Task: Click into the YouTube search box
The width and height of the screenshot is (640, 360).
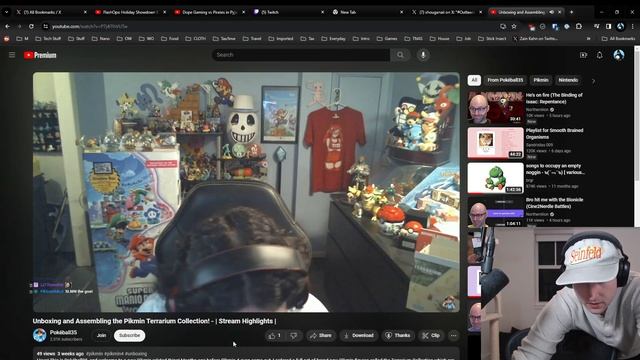Action: pos(301,55)
